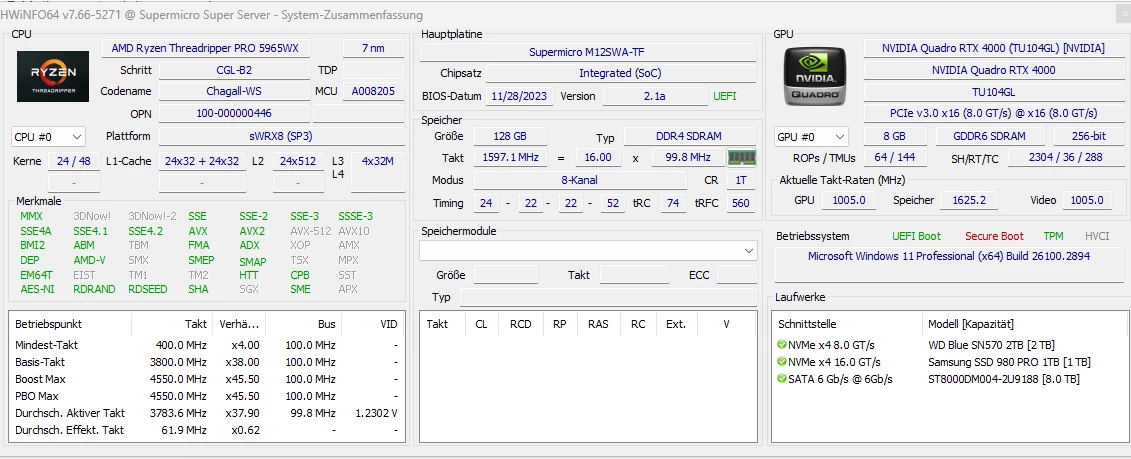
Task: Click the Ryzen Threadripper CPU logo
Action: pyautogui.click(x=53, y=76)
